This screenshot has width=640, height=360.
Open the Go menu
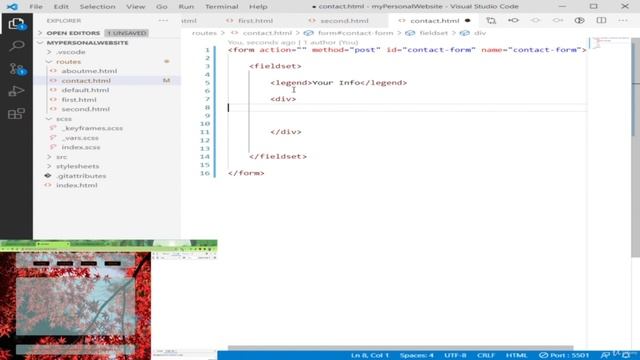162,7
